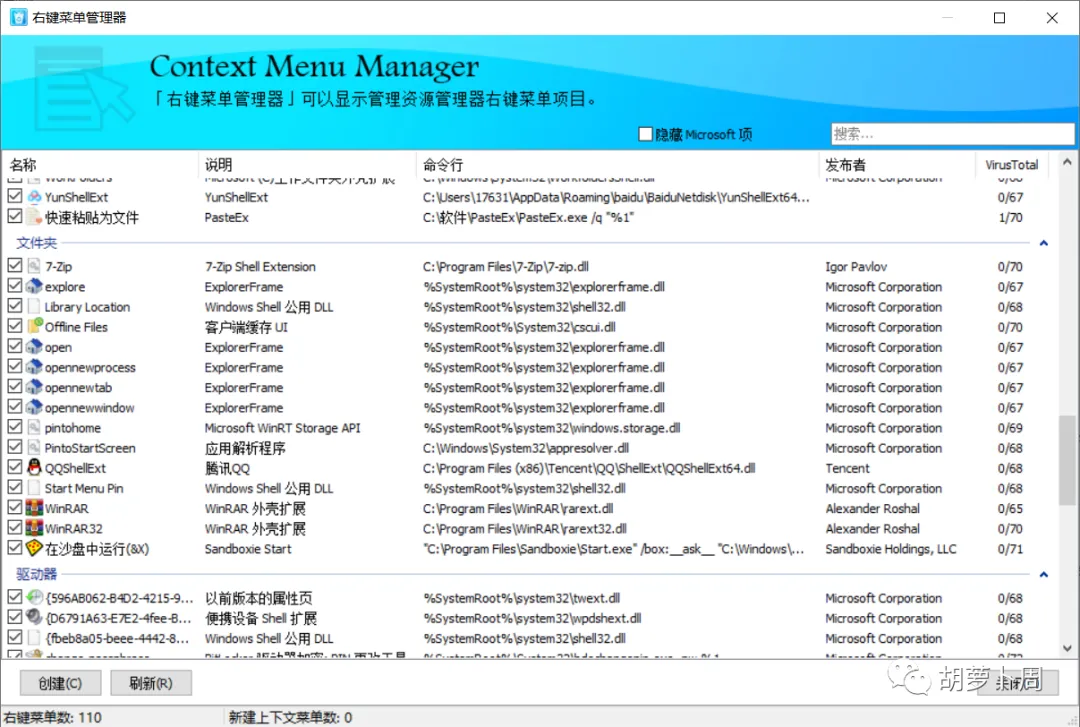Toggle the pintohome checkbox
Image resolution: width=1080 pixels, height=727 pixels.
tap(14, 427)
